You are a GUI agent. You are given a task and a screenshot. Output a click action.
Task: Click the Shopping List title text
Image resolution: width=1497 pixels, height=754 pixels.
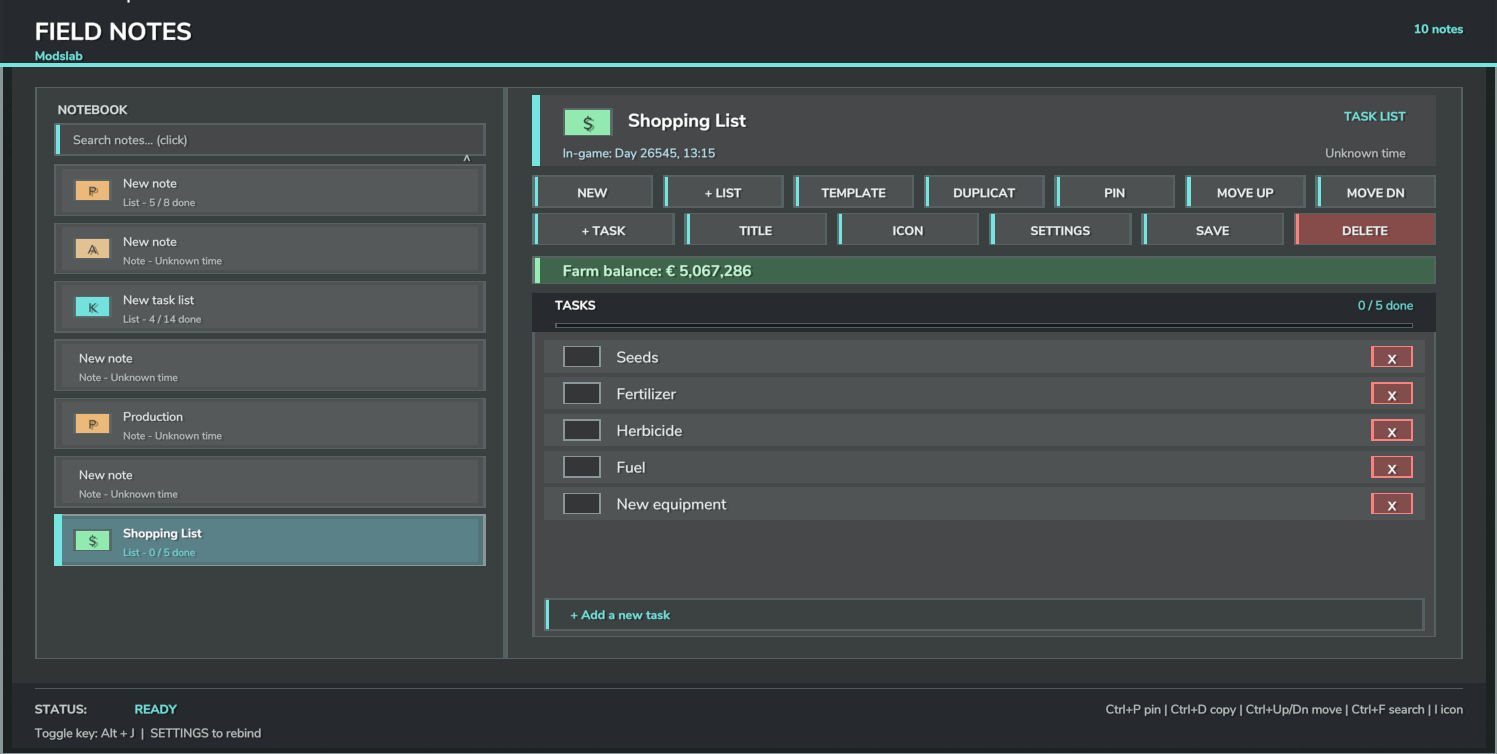click(687, 121)
